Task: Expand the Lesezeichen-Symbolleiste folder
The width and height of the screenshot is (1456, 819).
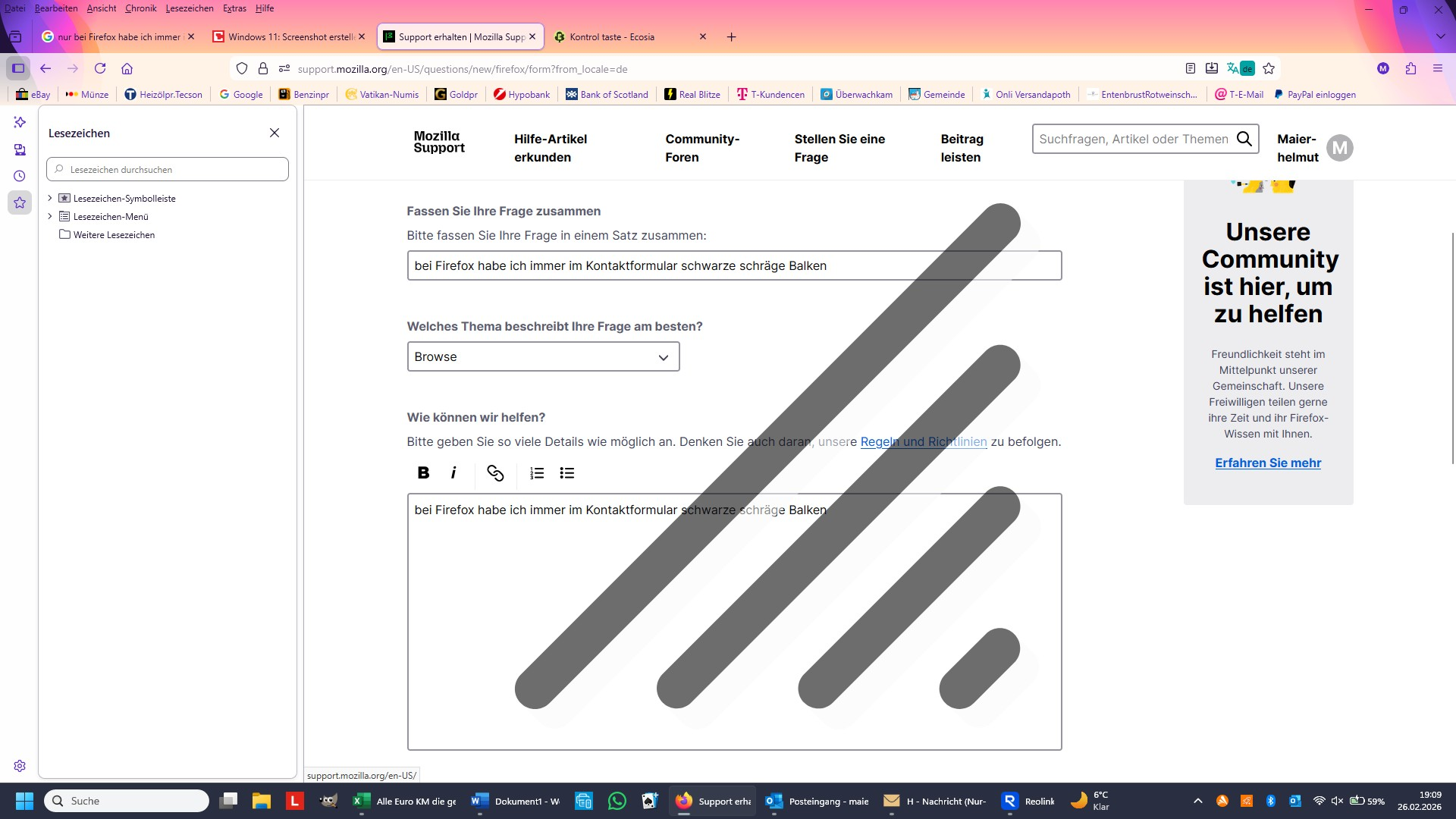Action: pos(50,198)
